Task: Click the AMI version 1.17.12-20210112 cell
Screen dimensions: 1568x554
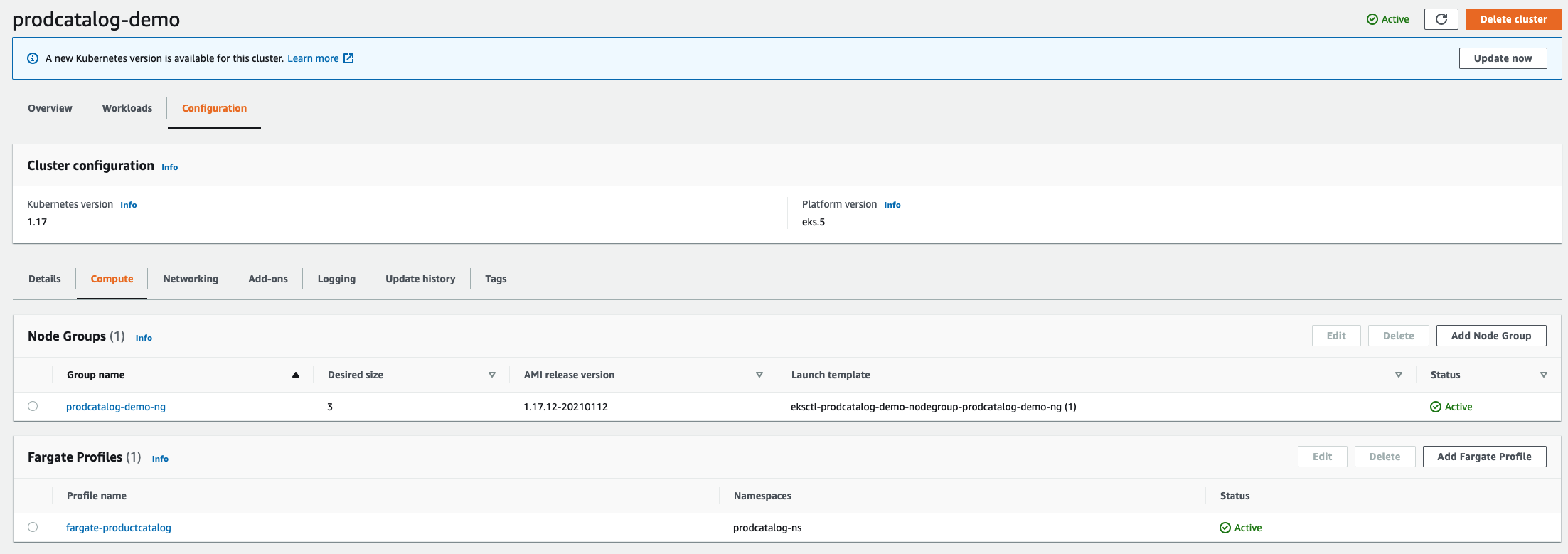Action: (x=565, y=407)
